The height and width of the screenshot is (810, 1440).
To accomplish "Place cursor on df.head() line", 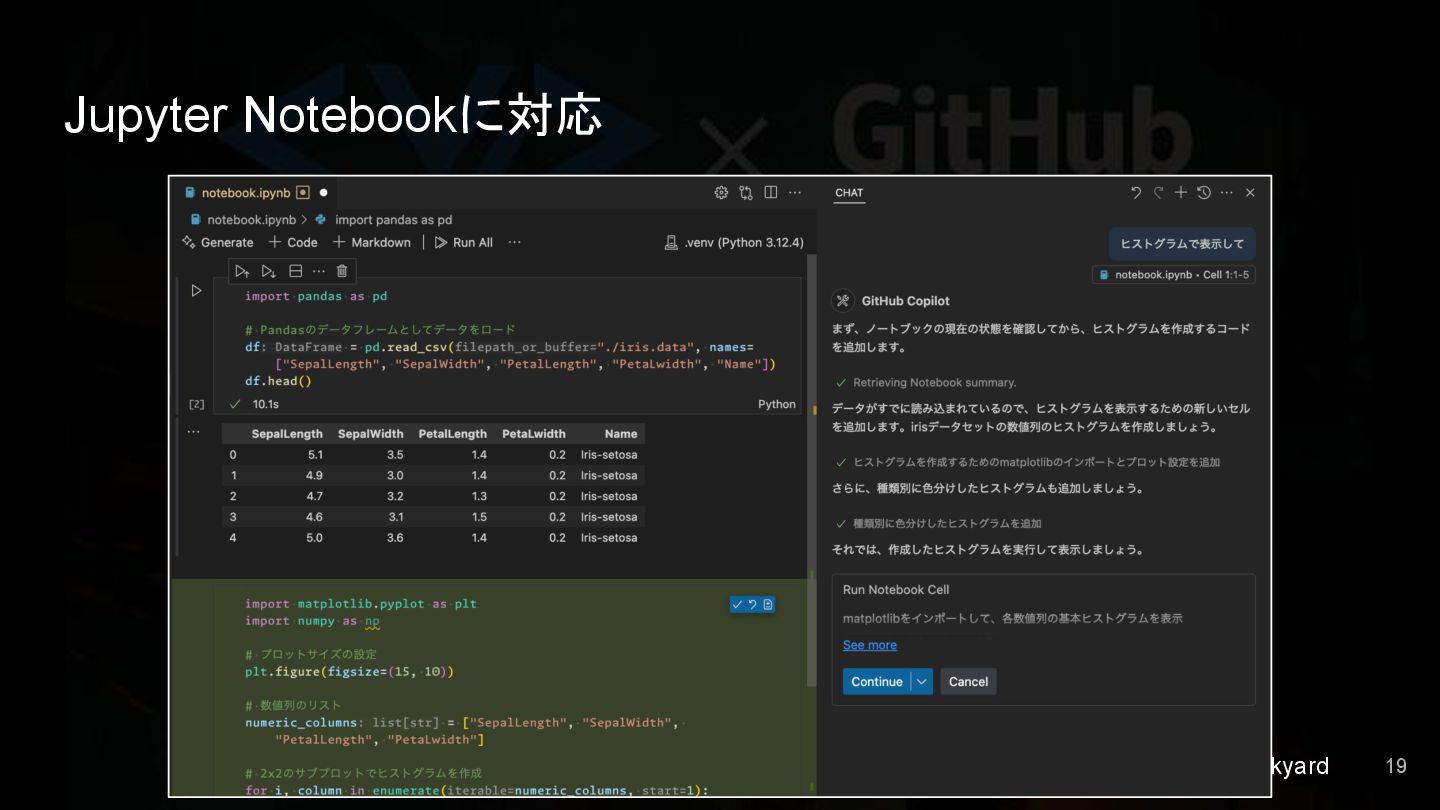I will [279, 381].
